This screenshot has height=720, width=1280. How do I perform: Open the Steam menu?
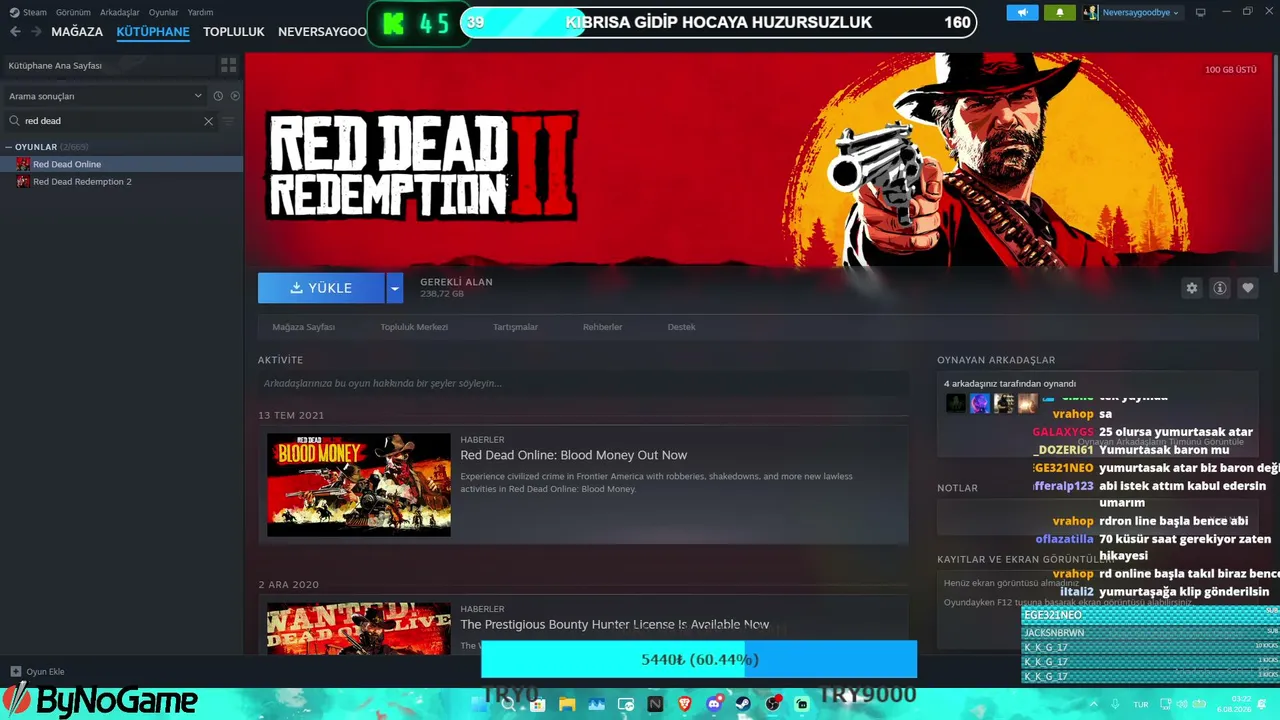click(28, 12)
